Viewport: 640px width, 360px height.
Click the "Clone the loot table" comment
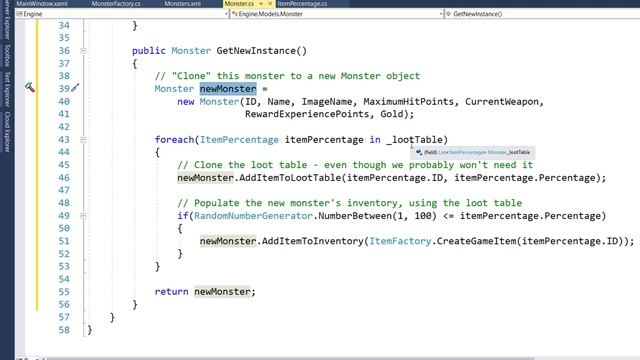pos(355,165)
